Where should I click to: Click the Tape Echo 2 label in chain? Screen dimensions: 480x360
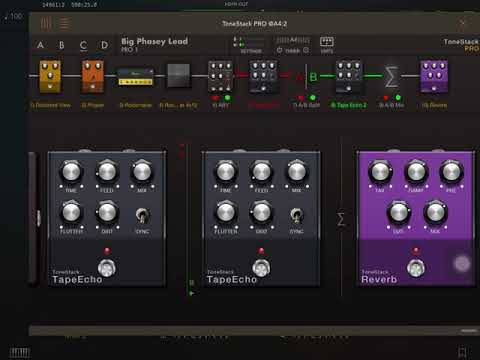point(348,105)
